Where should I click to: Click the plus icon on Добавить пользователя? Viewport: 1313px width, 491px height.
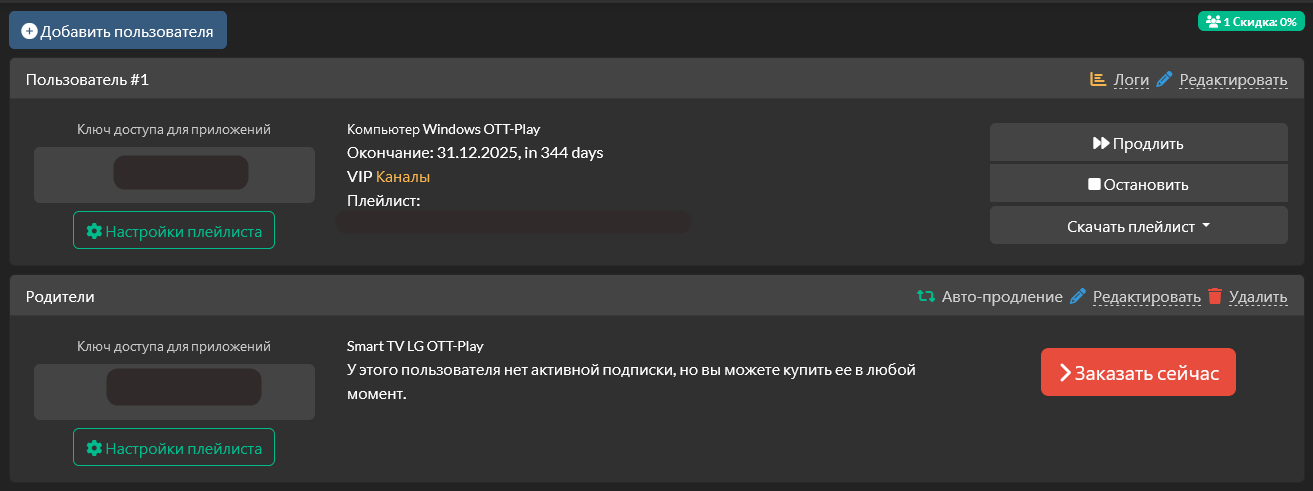point(29,31)
